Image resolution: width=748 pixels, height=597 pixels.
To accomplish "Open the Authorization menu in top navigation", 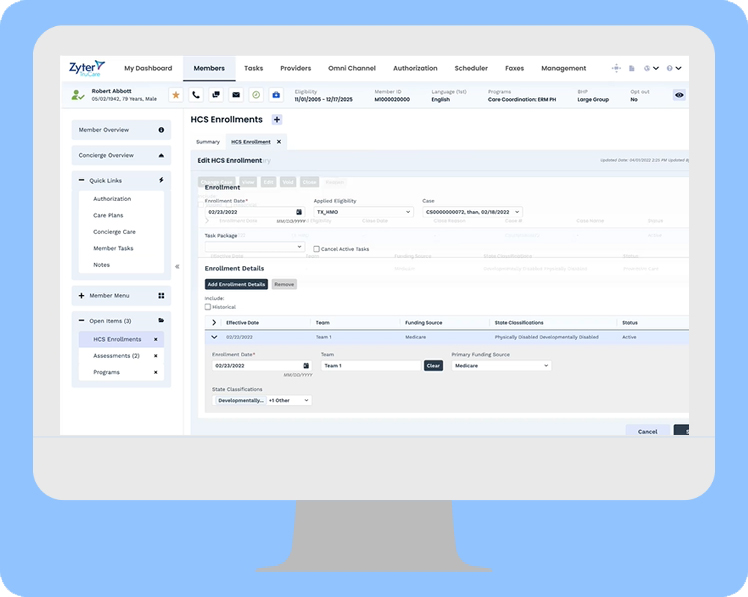I will coord(415,68).
